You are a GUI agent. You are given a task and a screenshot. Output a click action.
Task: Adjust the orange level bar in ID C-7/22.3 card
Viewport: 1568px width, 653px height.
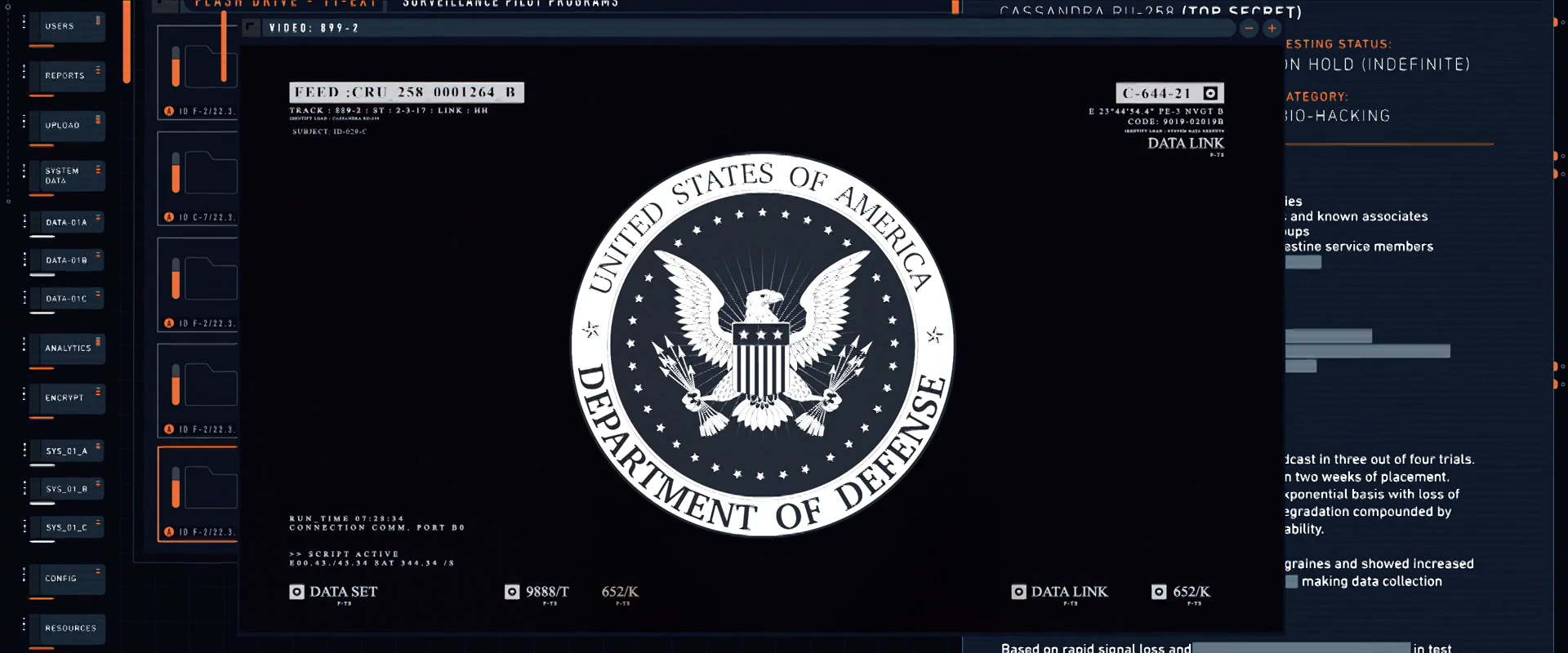176,173
